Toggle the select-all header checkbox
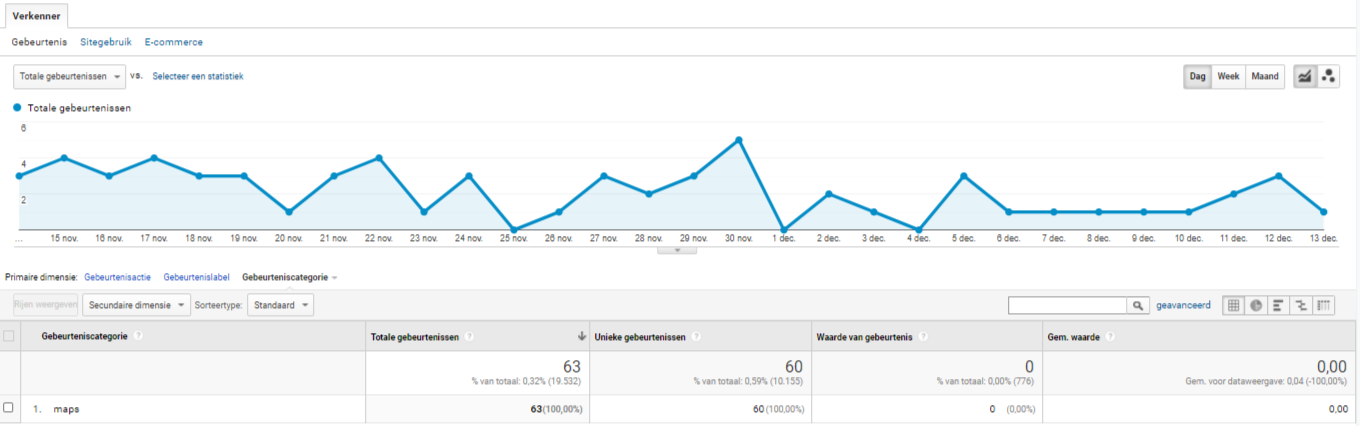 coord(9,337)
